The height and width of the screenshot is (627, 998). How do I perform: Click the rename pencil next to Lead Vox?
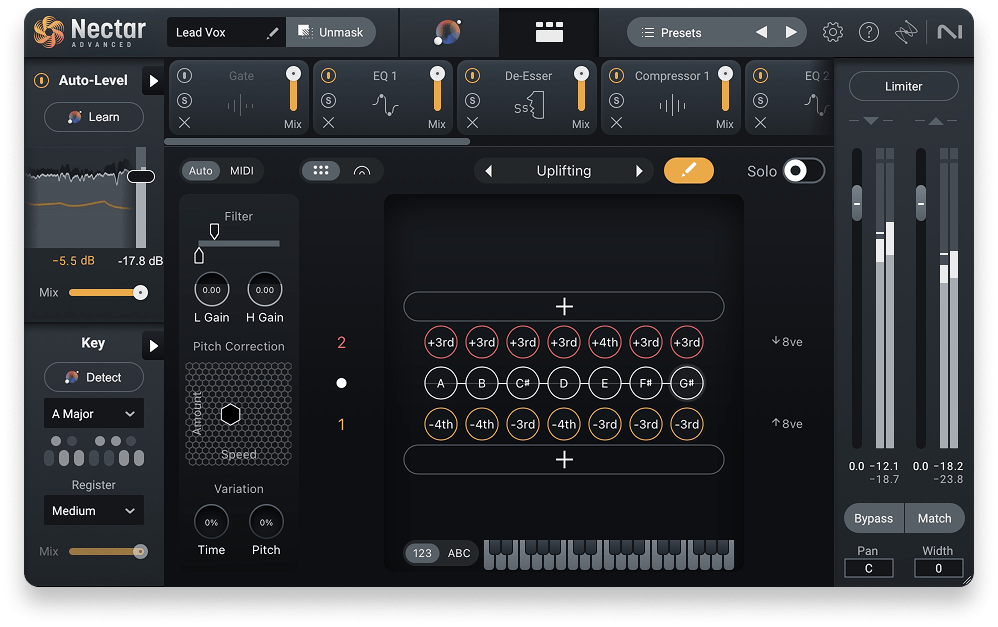[x=272, y=33]
